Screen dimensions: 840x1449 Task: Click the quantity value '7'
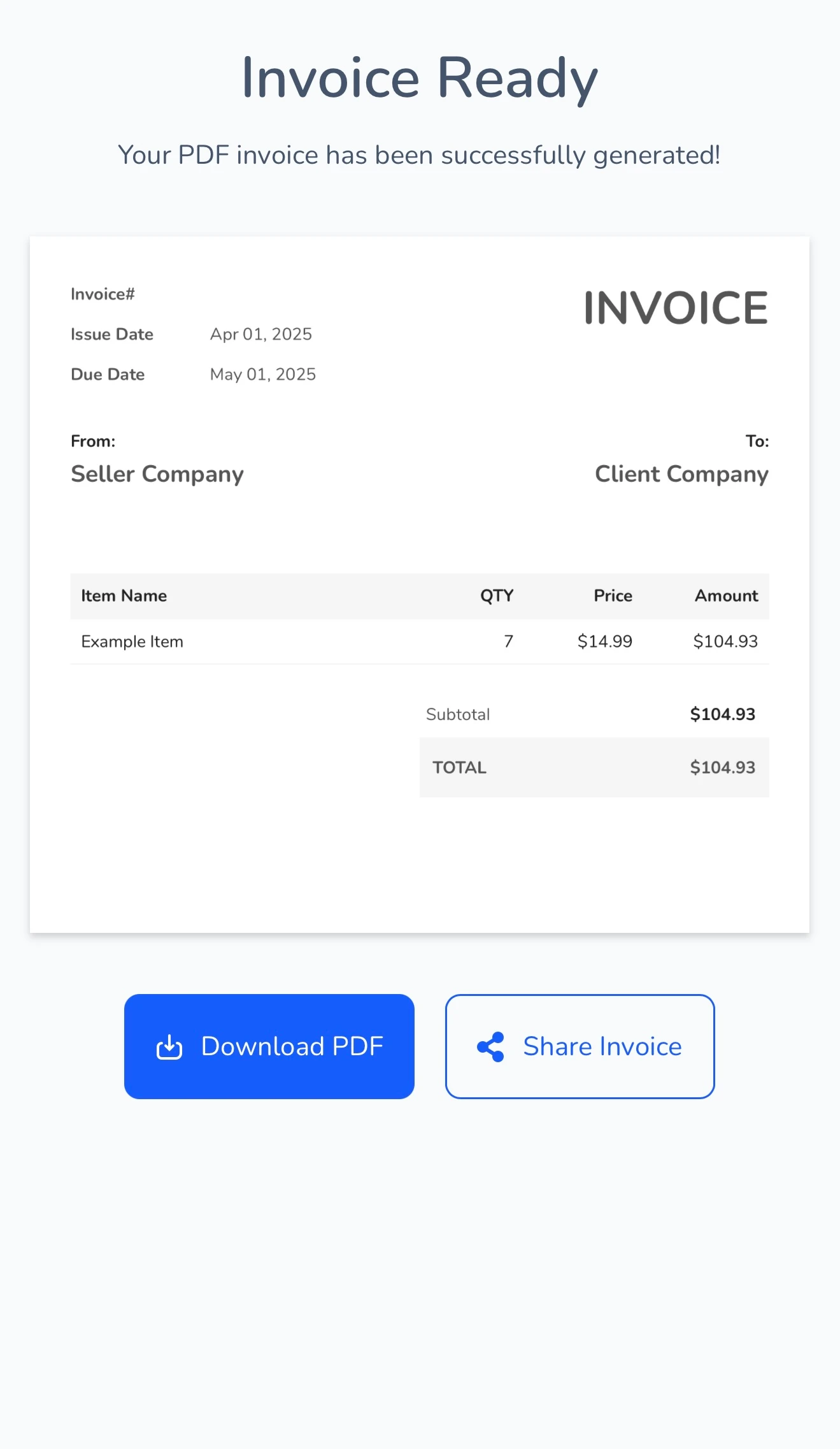(x=509, y=642)
